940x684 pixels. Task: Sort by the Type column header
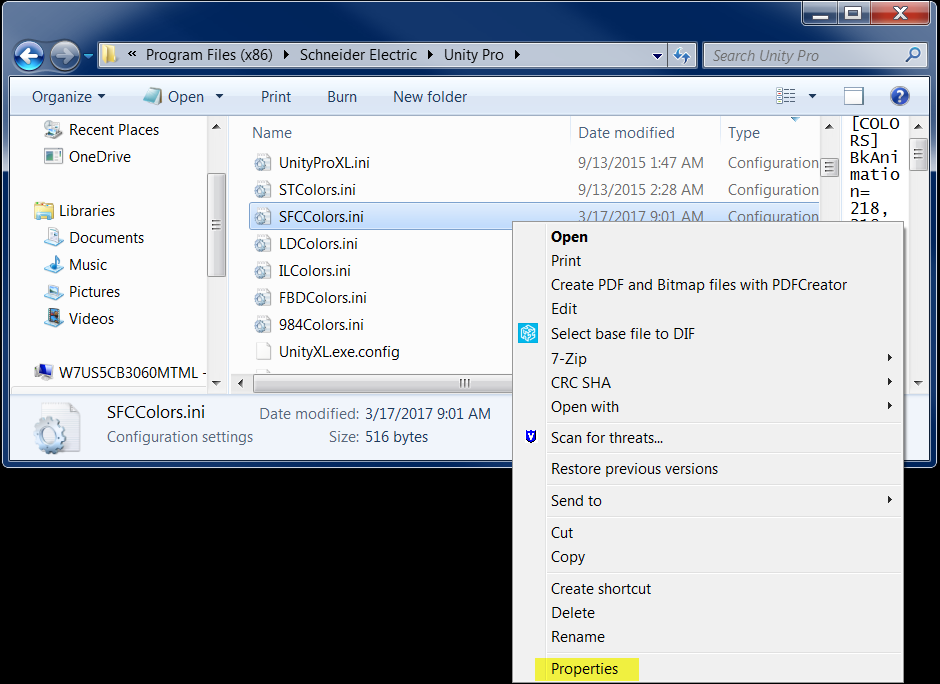coord(744,132)
